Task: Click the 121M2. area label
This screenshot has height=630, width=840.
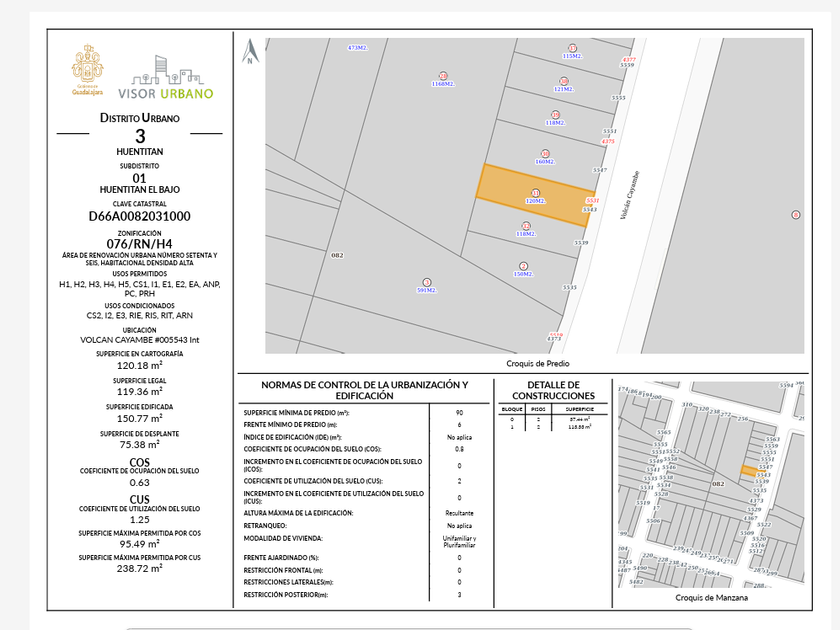Action: point(564,89)
